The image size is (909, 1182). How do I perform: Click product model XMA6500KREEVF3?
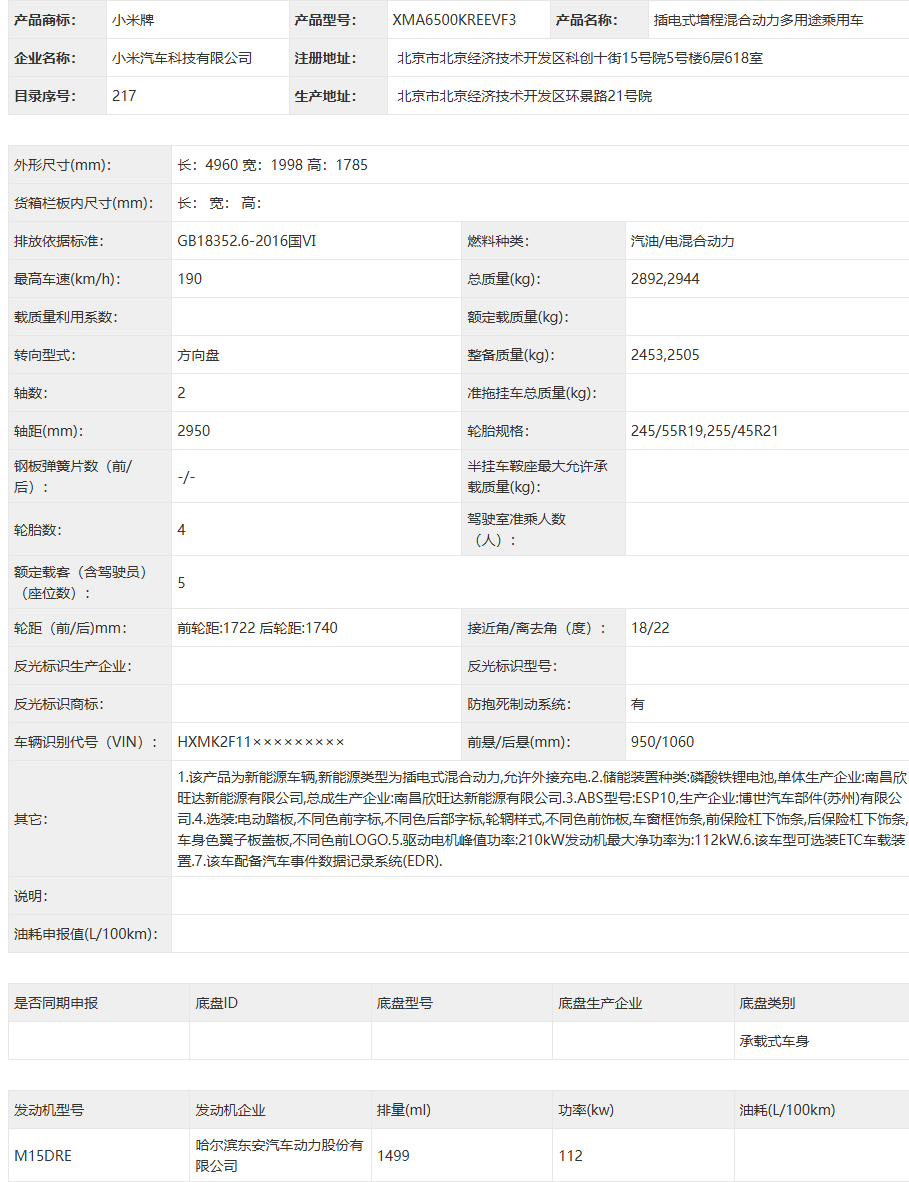pyautogui.click(x=454, y=20)
